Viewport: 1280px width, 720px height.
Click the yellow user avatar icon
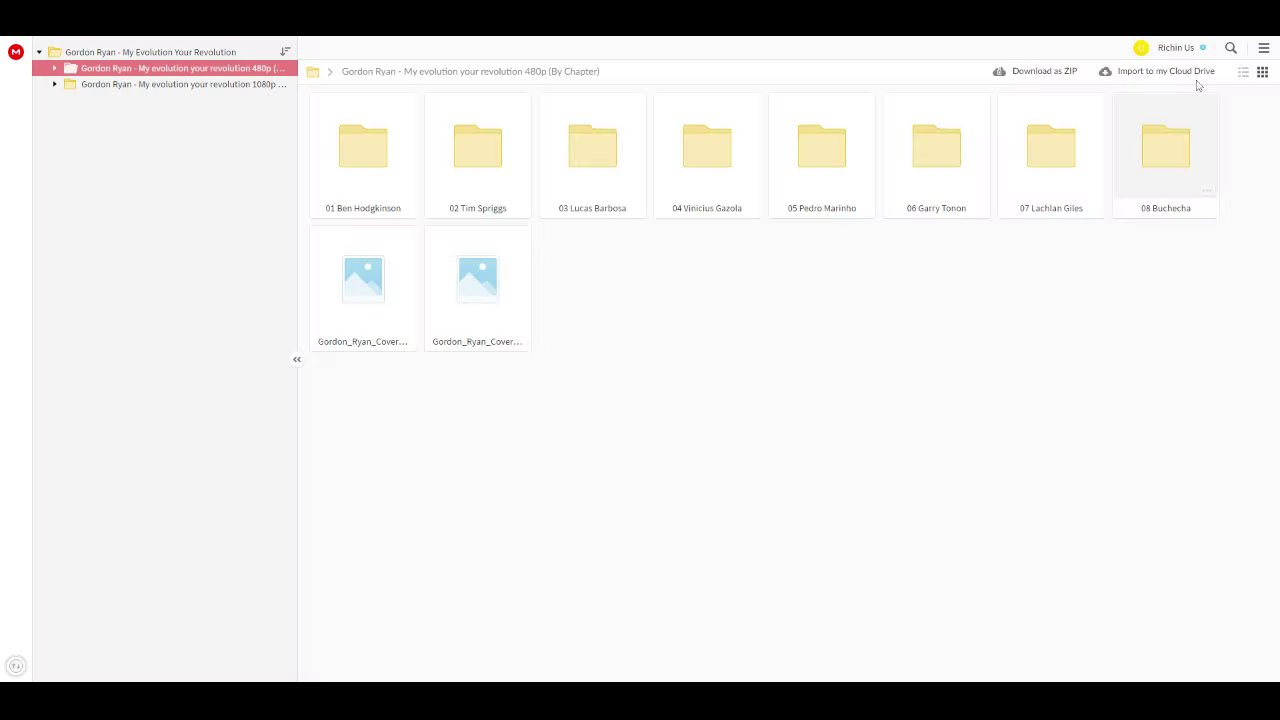click(1141, 48)
